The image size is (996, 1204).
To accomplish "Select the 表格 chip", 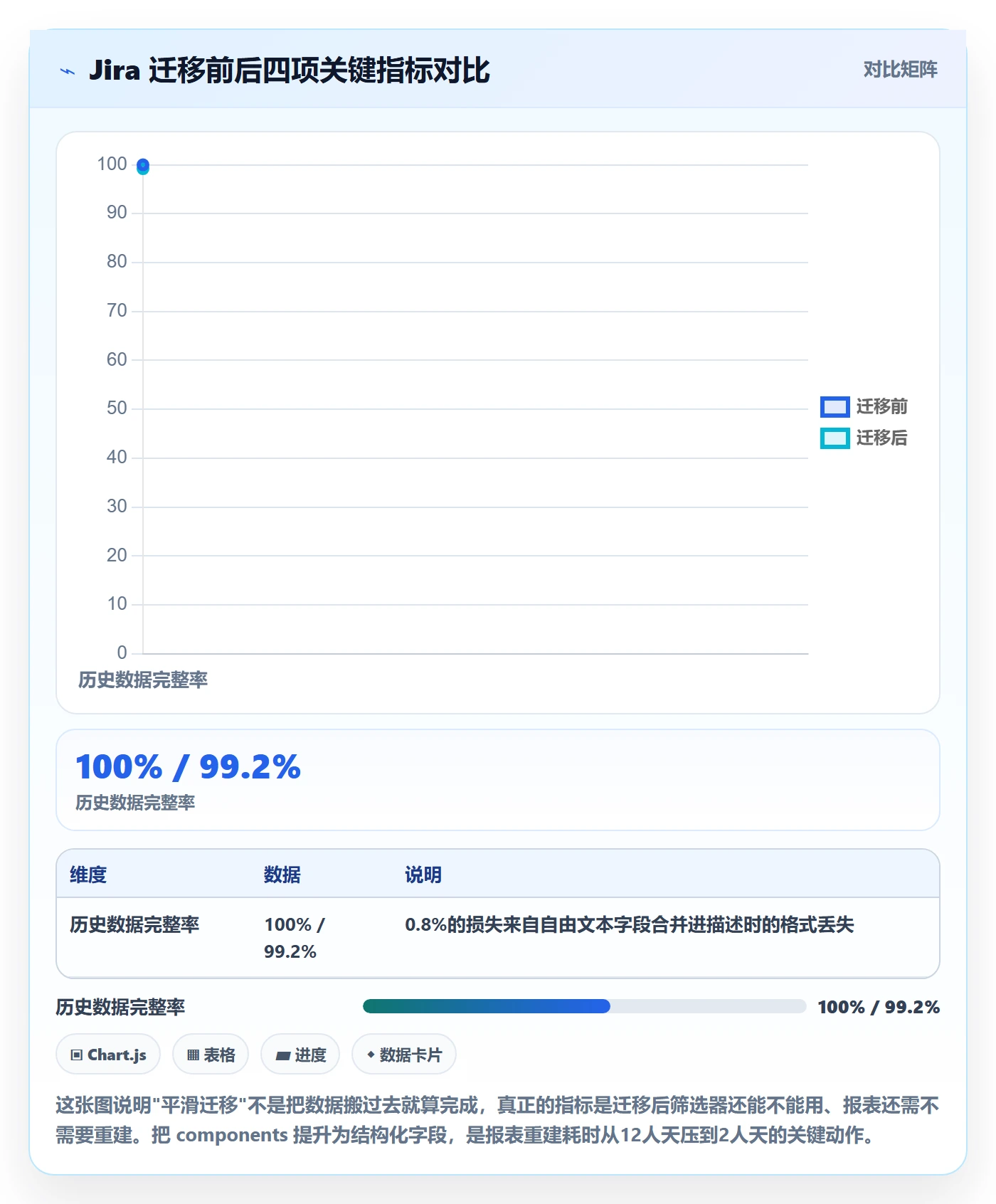I will [211, 1054].
